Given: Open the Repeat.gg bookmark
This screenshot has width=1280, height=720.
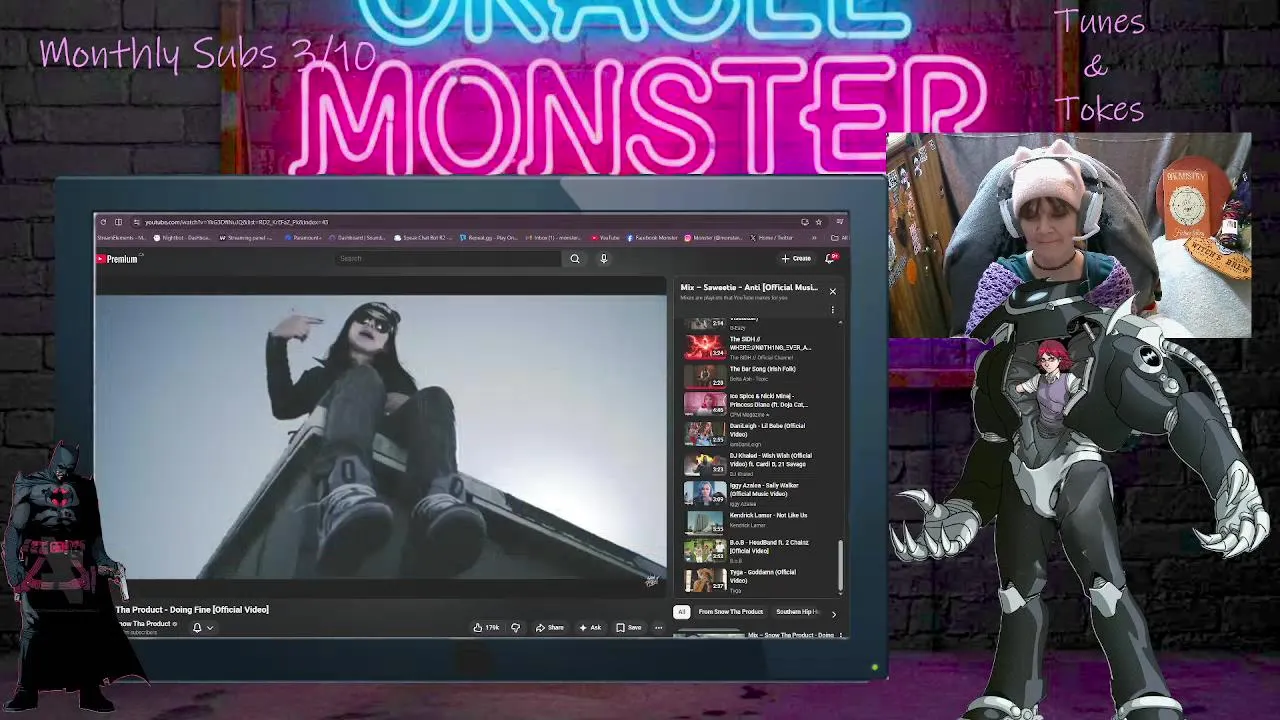Looking at the screenshot, I should (x=488, y=238).
